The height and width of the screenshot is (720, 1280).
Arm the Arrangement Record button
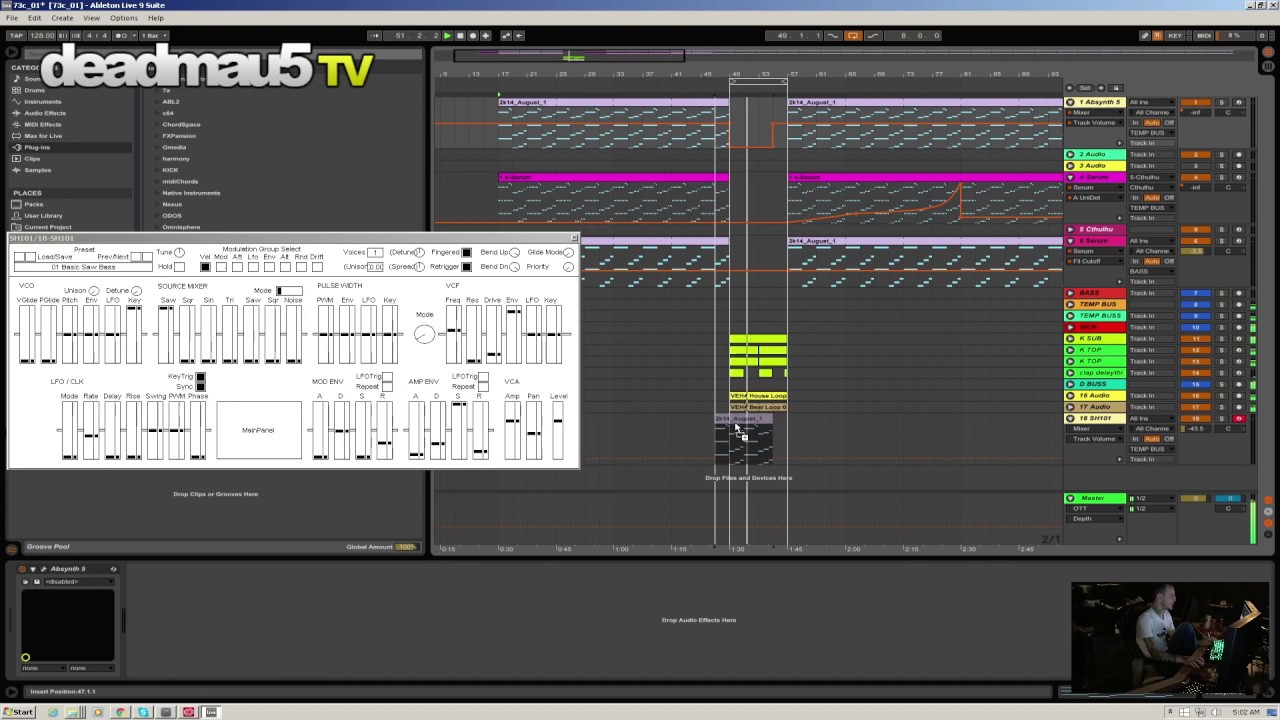click(x=473, y=36)
